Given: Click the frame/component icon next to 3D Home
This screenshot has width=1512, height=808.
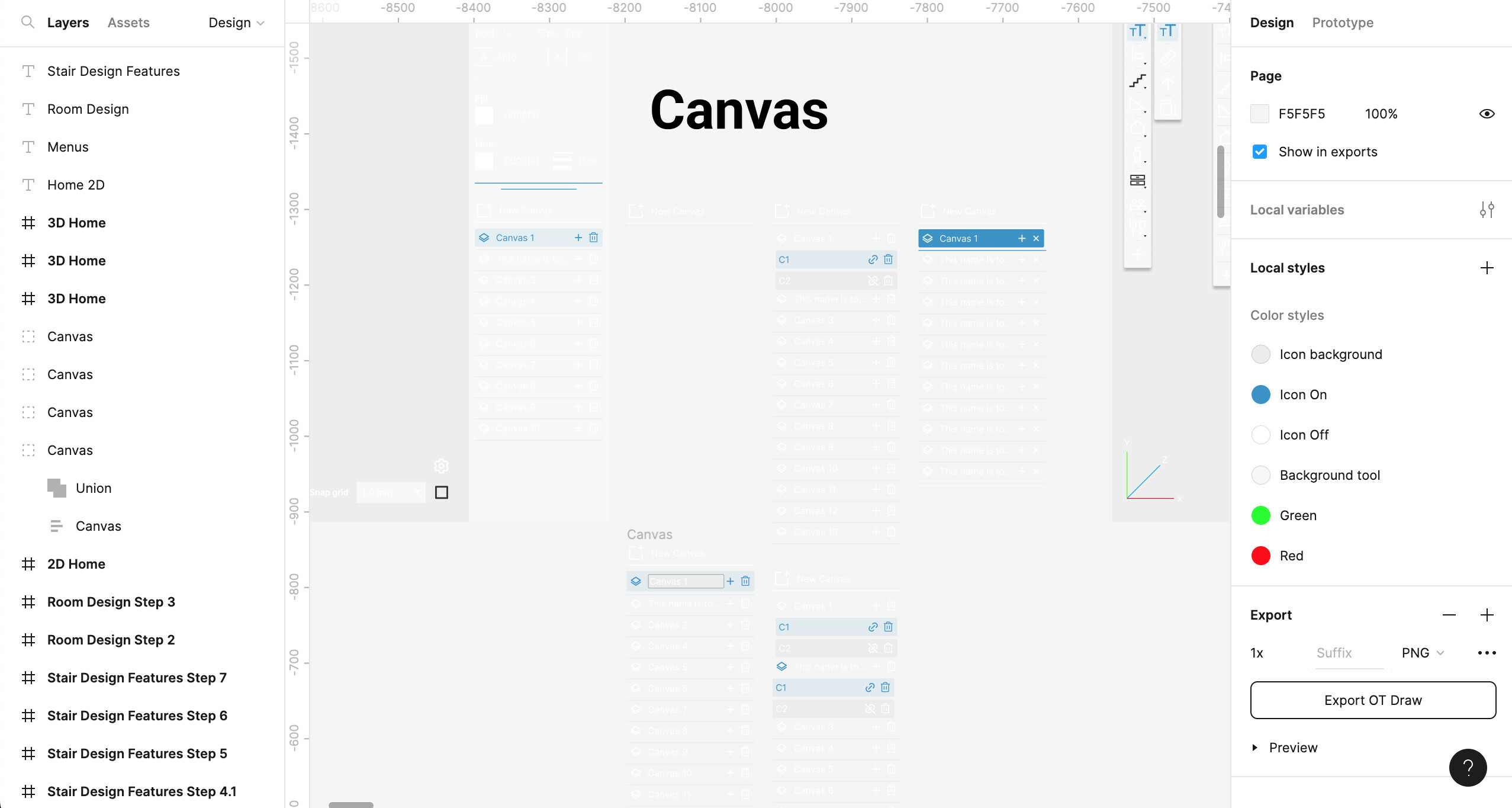Looking at the screenshot, I should [27, 222].
